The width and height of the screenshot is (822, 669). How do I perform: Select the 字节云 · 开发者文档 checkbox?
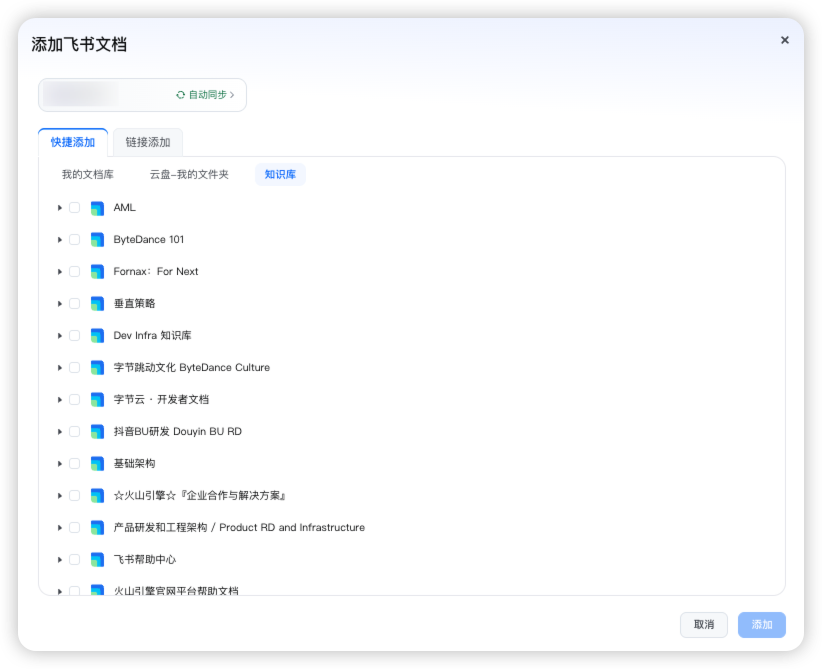click(75, 400)
